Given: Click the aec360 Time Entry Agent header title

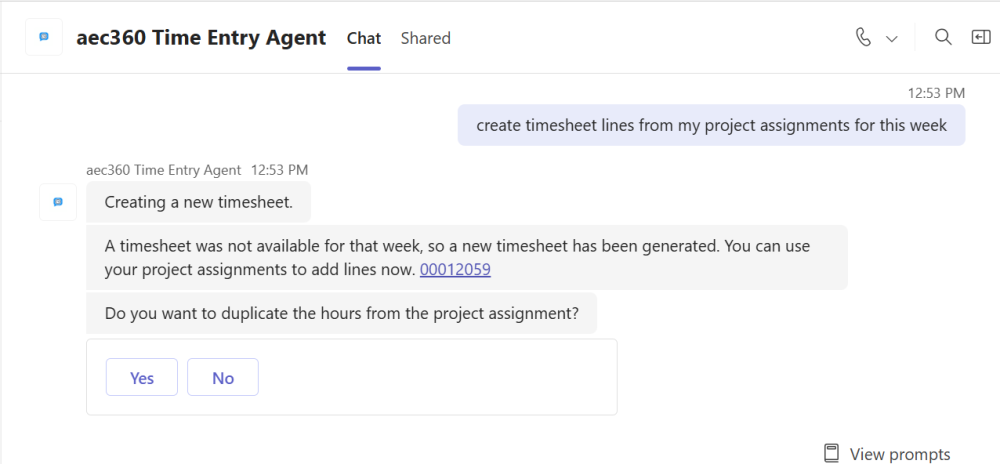Looking at the screenshot, I should click(201, 38).
